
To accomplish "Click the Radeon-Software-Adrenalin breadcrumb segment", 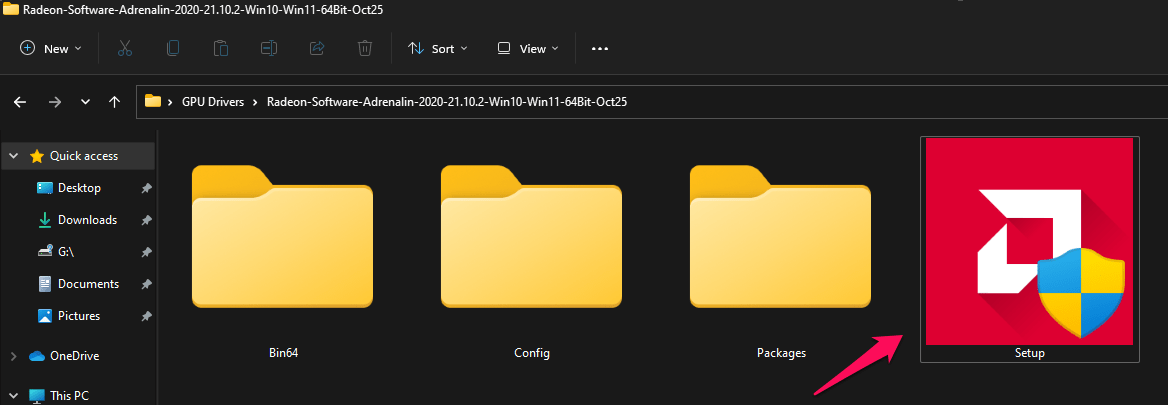I will point(447,102).
